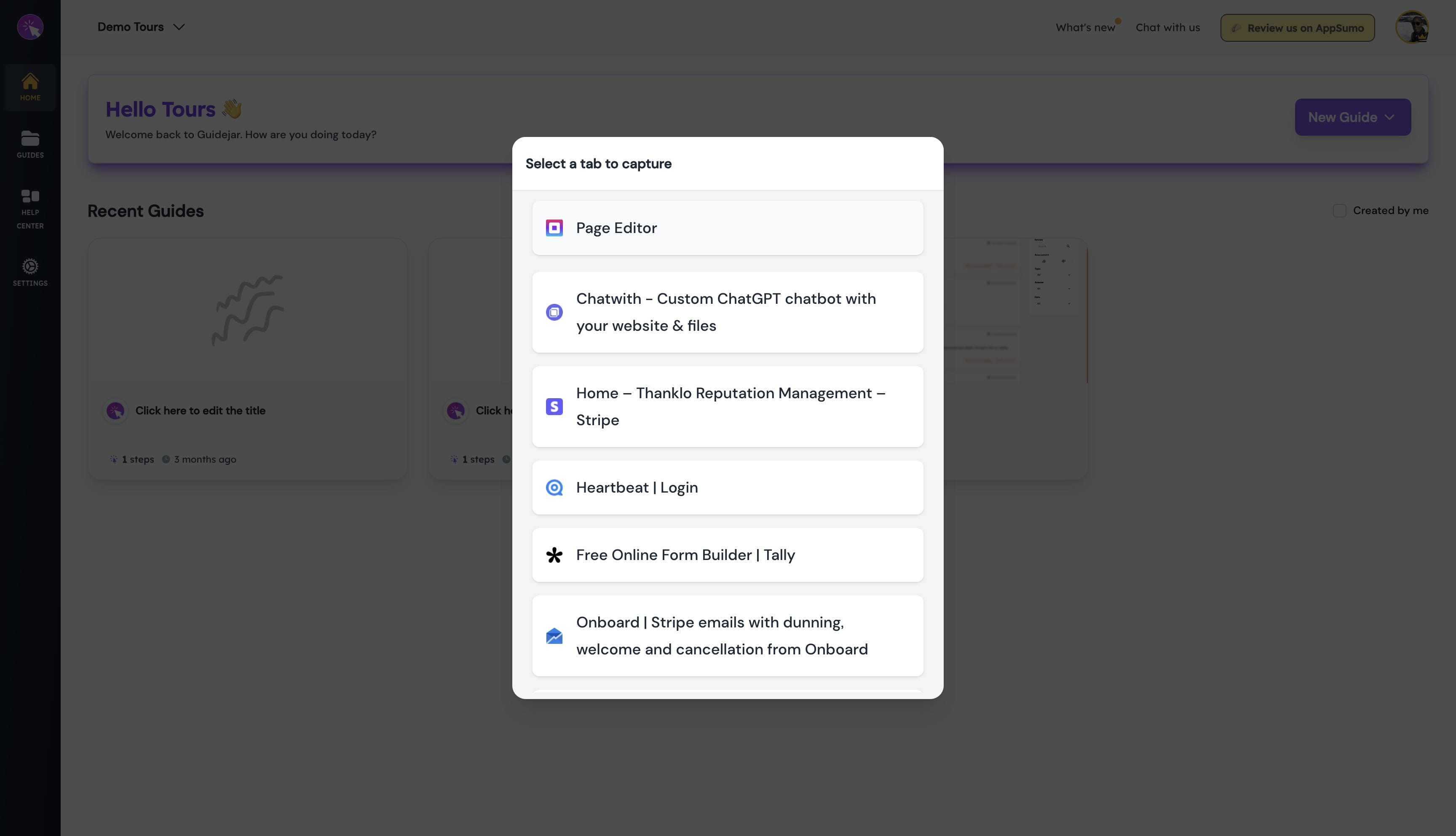Click the profile avatar picture

click(1413, 27)
